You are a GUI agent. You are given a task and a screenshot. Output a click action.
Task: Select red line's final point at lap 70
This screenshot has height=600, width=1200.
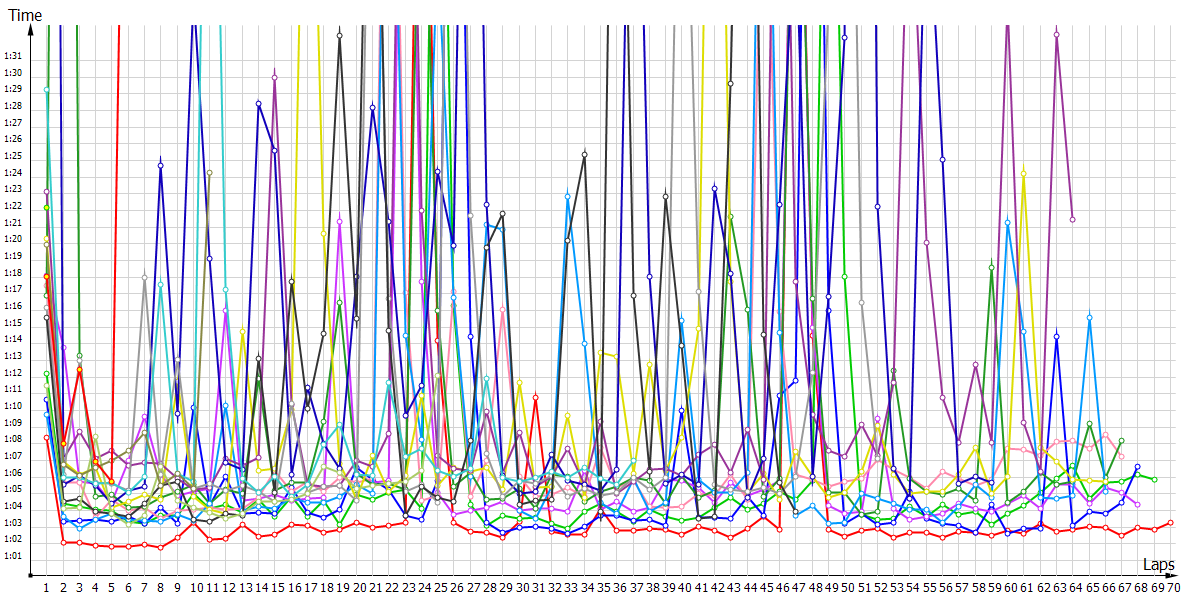[x=1170, y=522]
